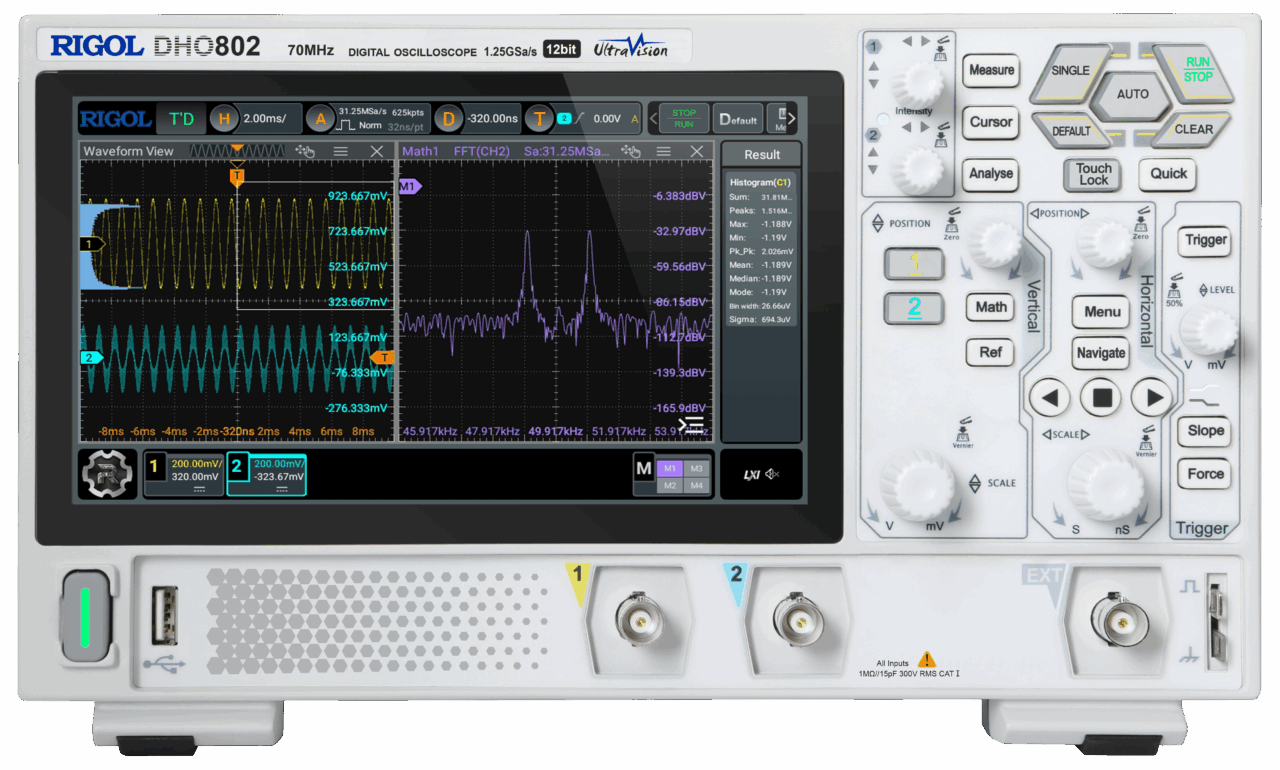
Task: Tap the on-screen Default shortcut button
Action: tap(738, 119)
